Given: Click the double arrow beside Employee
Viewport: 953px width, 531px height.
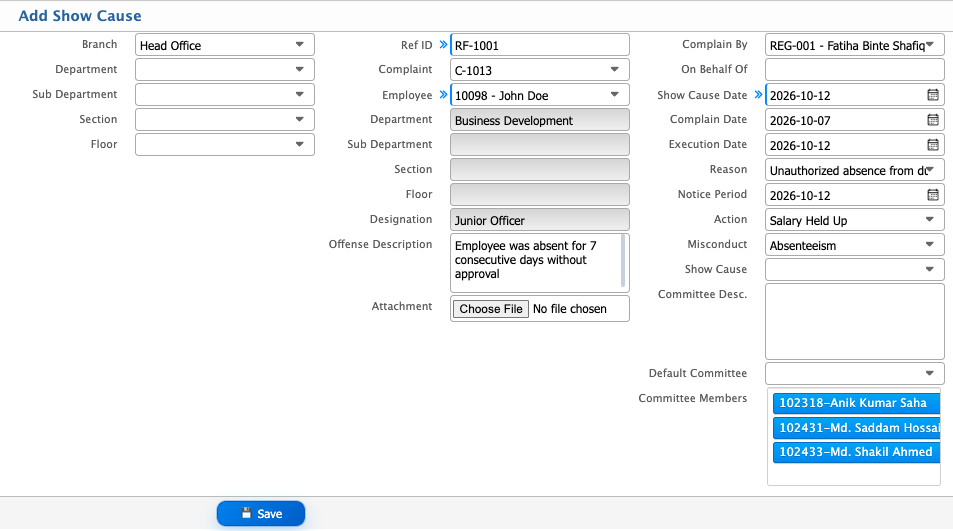Looking at the screenshot, I should pos(443,94).
